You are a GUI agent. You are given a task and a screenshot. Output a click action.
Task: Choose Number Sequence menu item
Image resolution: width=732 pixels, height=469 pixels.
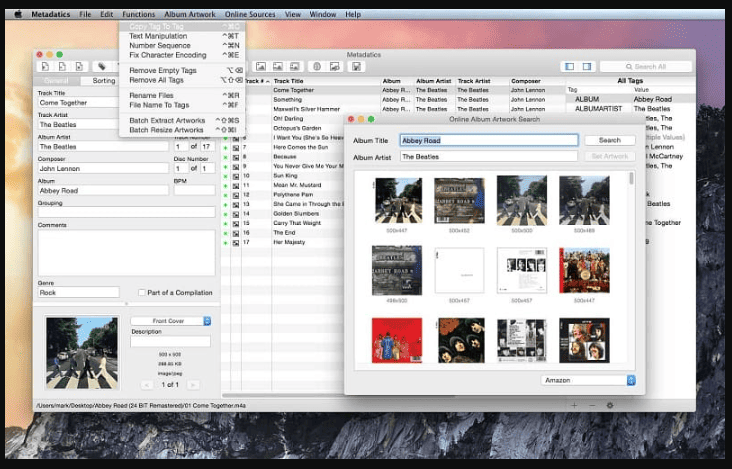(x=182, y=45)
